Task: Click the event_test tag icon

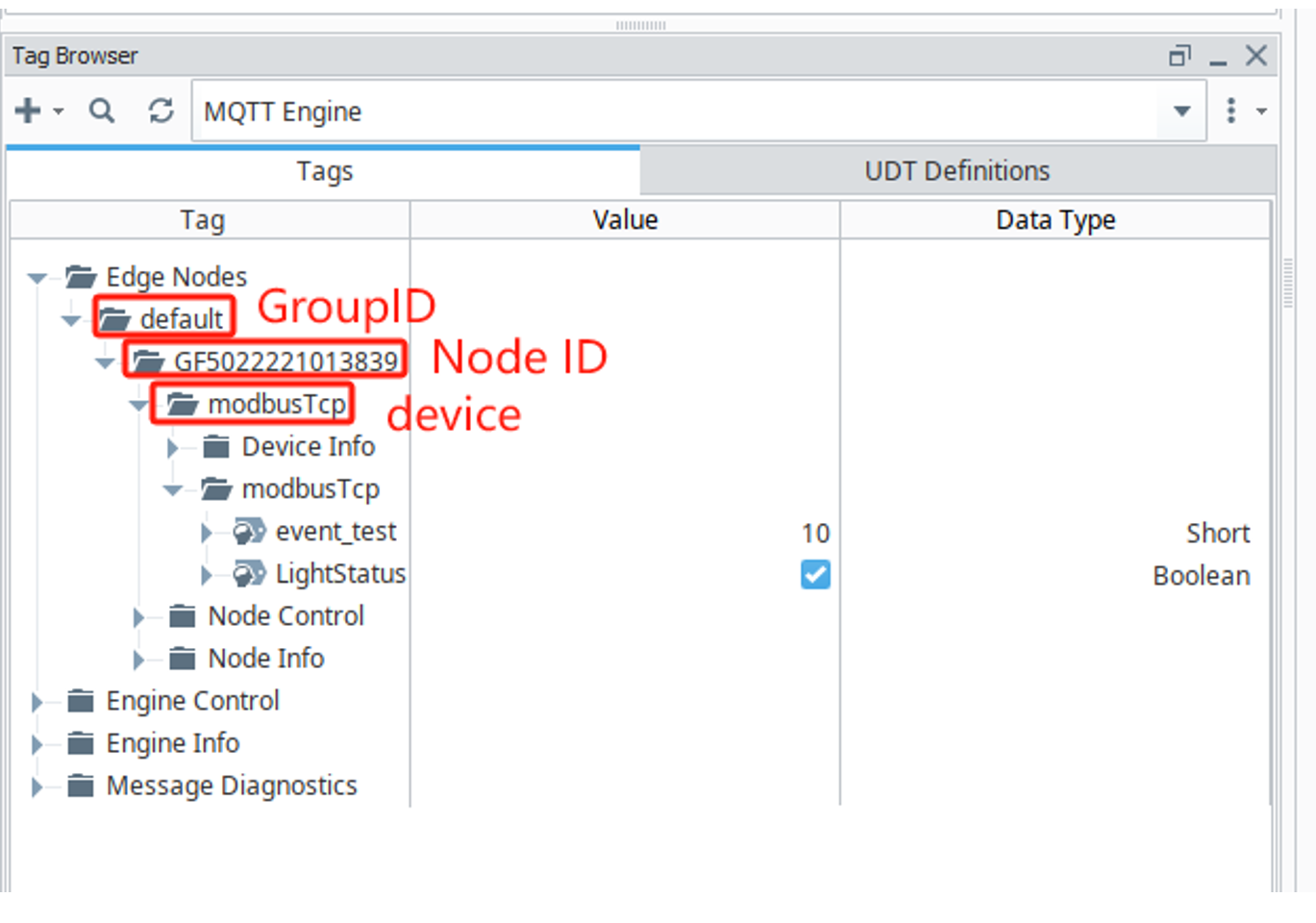Action: point(249,532)
